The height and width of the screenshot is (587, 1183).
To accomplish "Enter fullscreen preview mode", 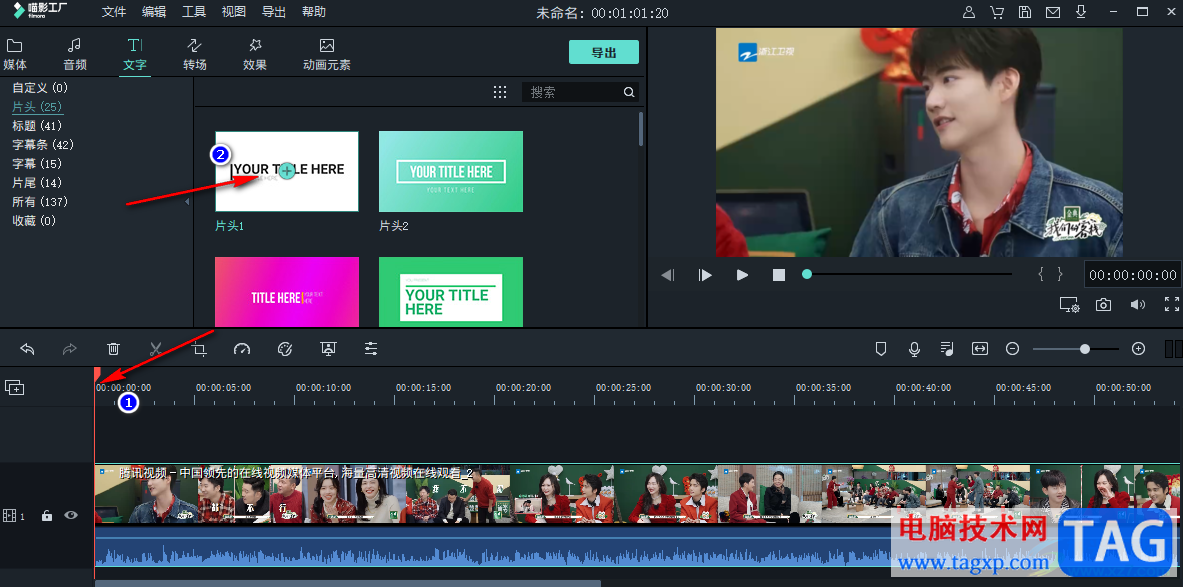I will (x=1172, y=304).
